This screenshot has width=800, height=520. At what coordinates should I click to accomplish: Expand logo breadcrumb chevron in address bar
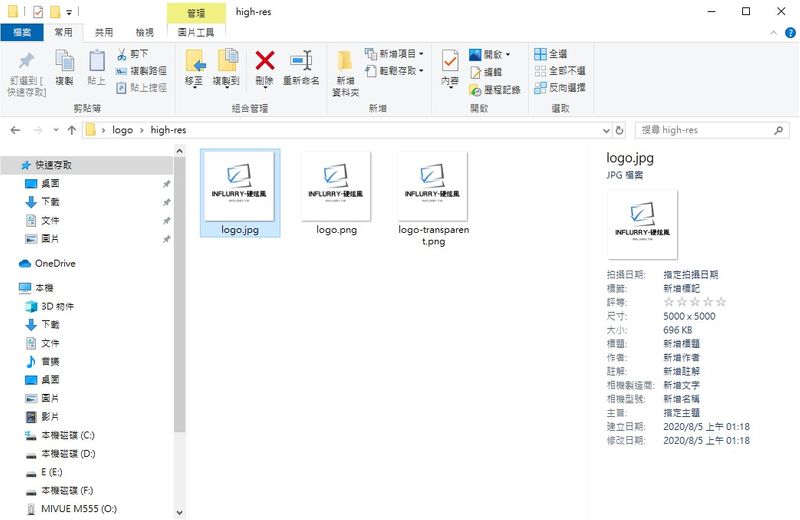point(141,130)
